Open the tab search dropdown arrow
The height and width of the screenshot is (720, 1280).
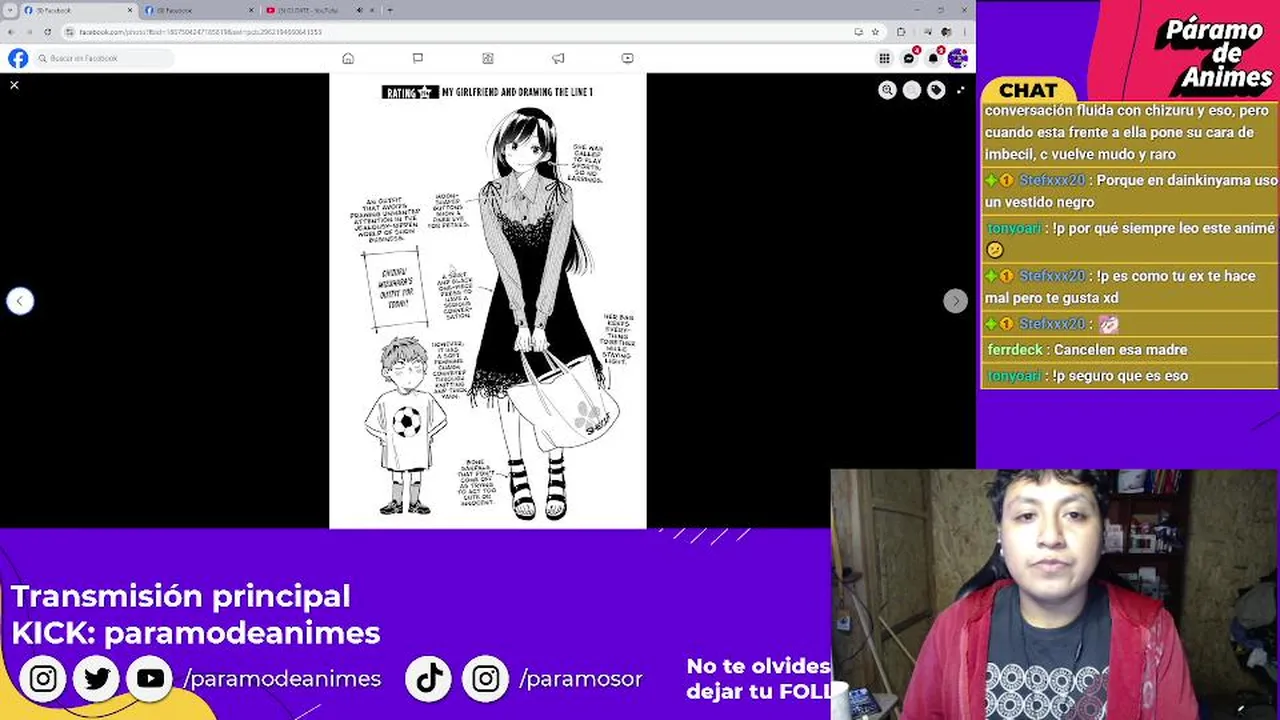(9, 10)
